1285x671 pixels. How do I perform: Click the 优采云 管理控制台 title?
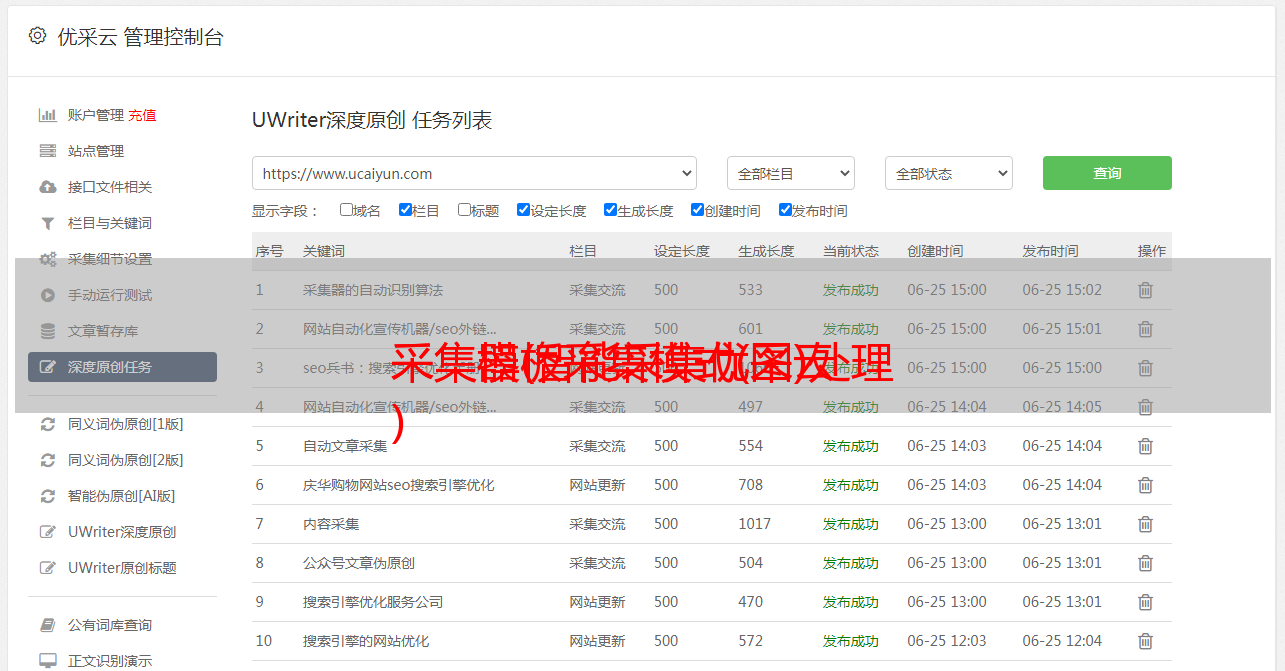coord(140,37)
